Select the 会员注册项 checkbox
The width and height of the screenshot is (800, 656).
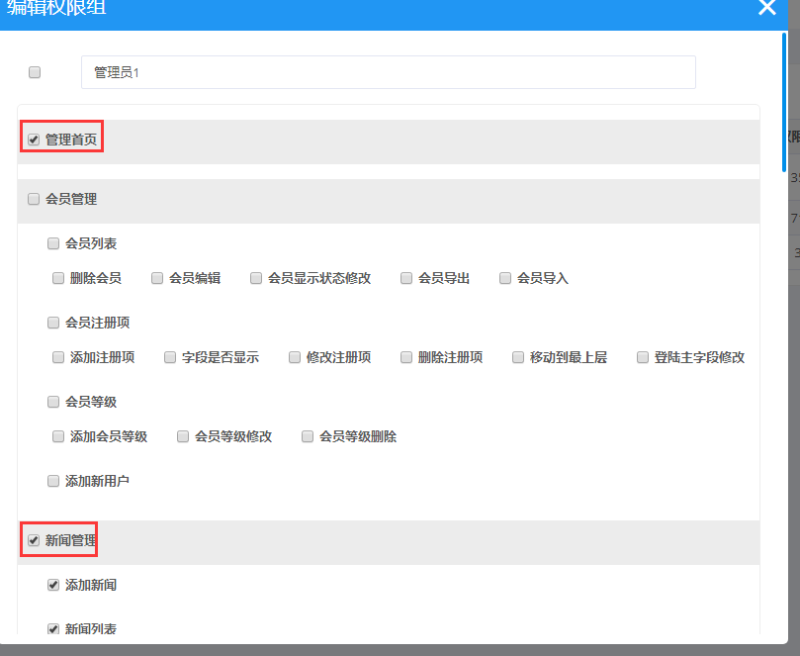pos(53,322)
